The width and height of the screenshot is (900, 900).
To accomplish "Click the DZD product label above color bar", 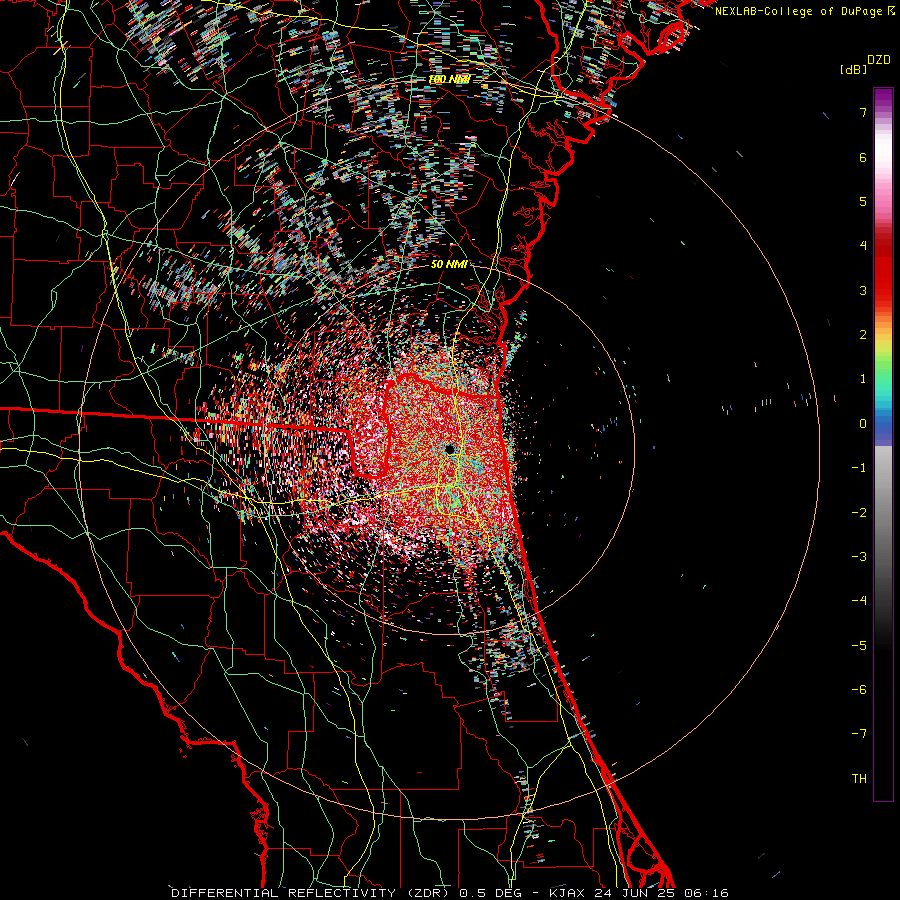I will pyautogui.click(x=879, y=60).
